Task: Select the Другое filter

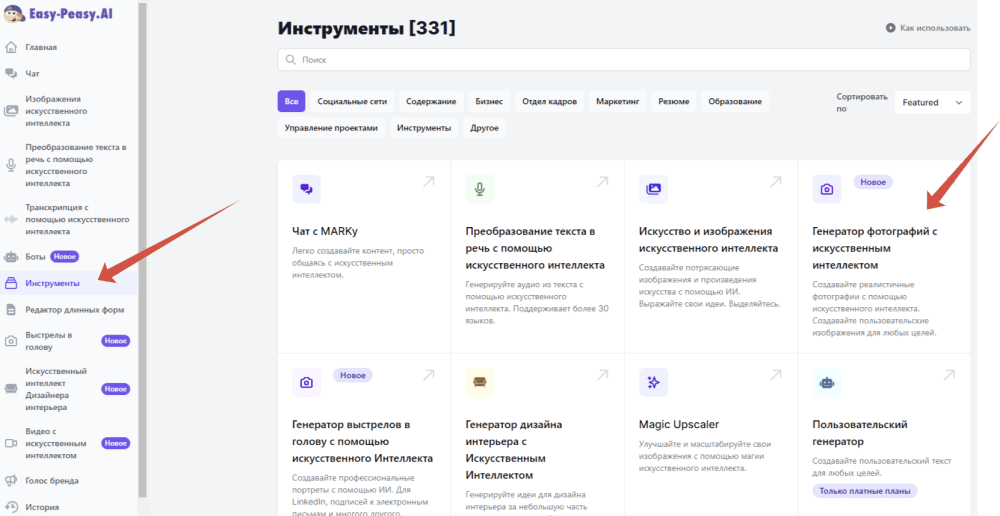Action: point(484,128)
